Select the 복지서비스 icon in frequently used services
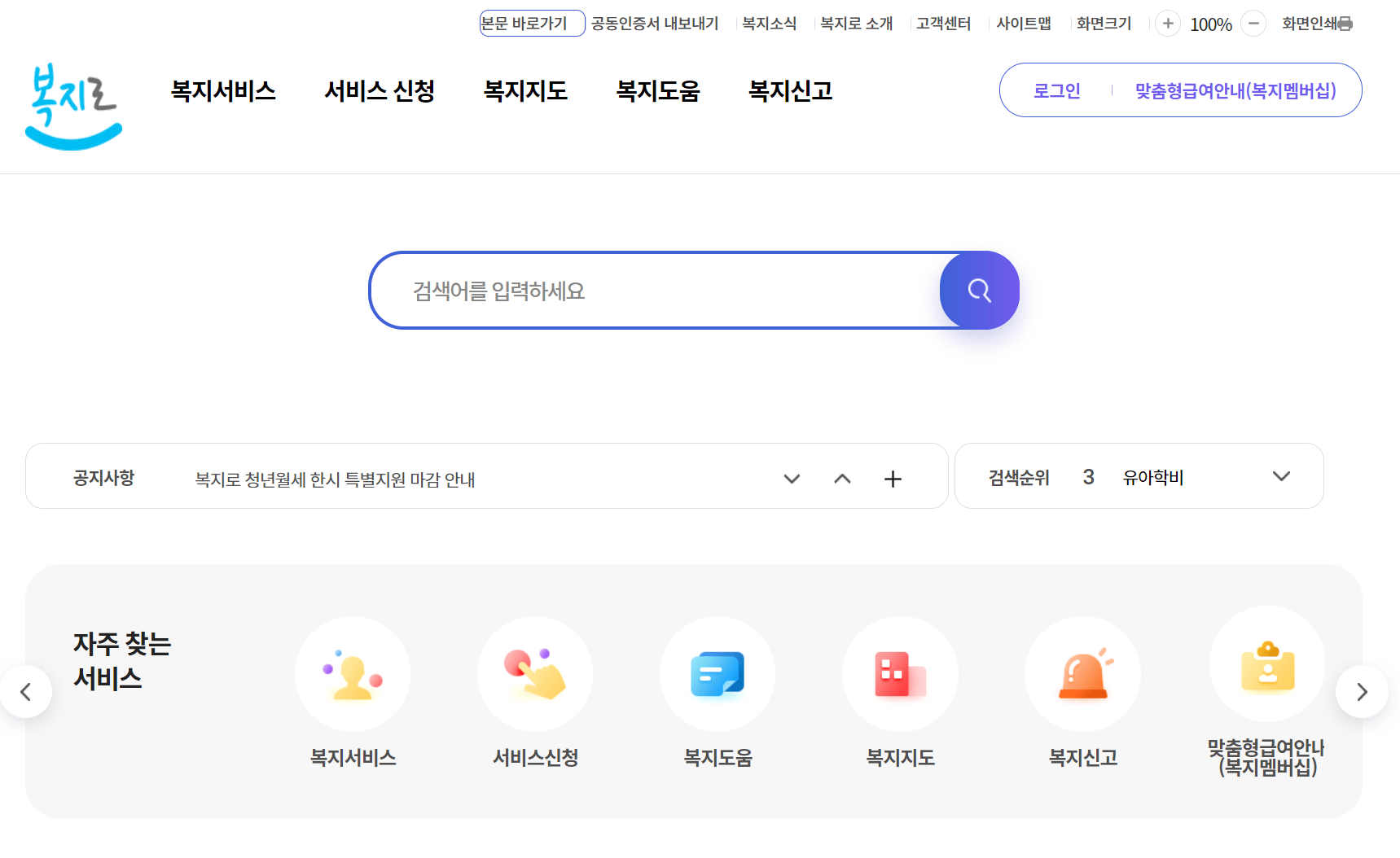1400x858 pixels. [352, 674]
